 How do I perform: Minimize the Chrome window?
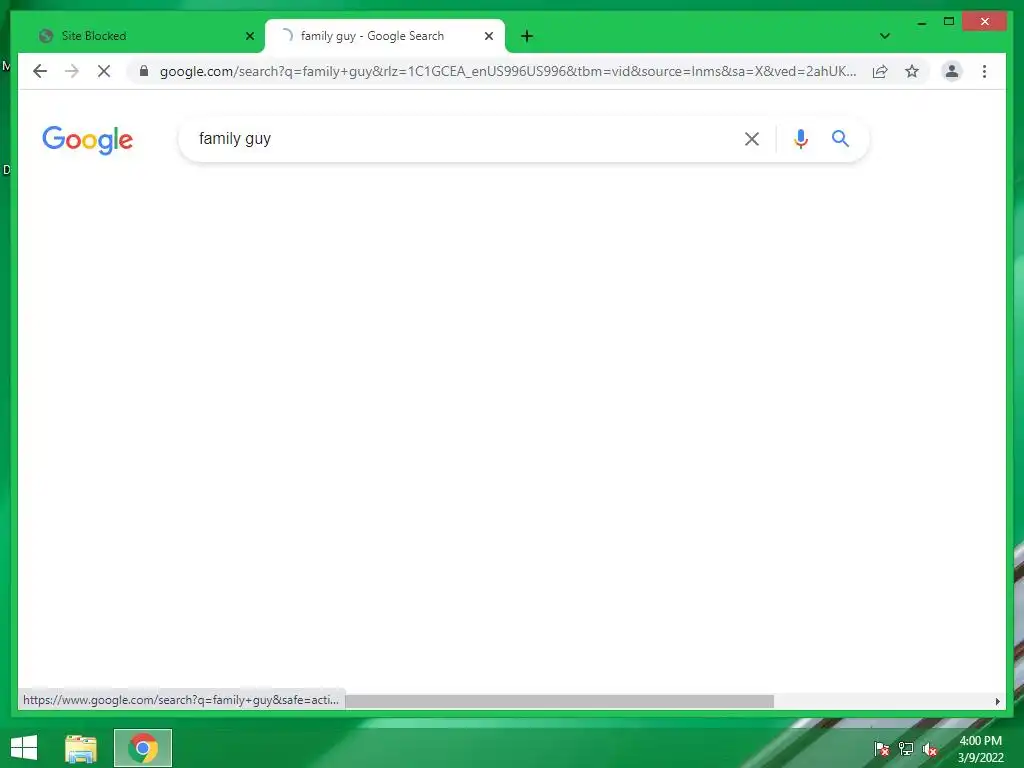[921, 22]
